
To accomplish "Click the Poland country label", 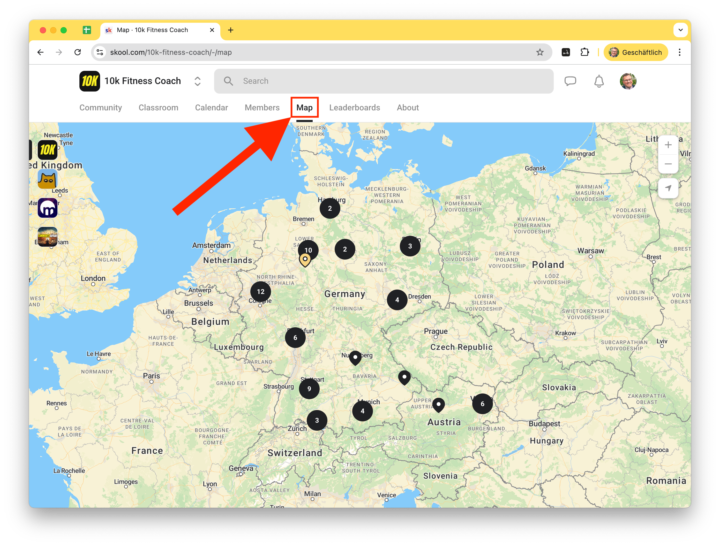I will [x=548, y=265].
